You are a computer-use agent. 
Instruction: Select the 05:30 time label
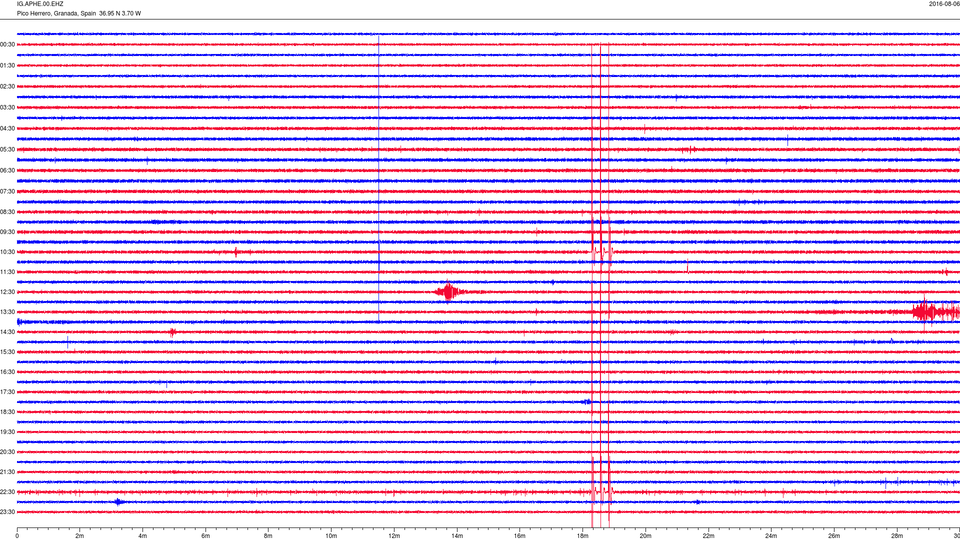click(x=7, y=149)
